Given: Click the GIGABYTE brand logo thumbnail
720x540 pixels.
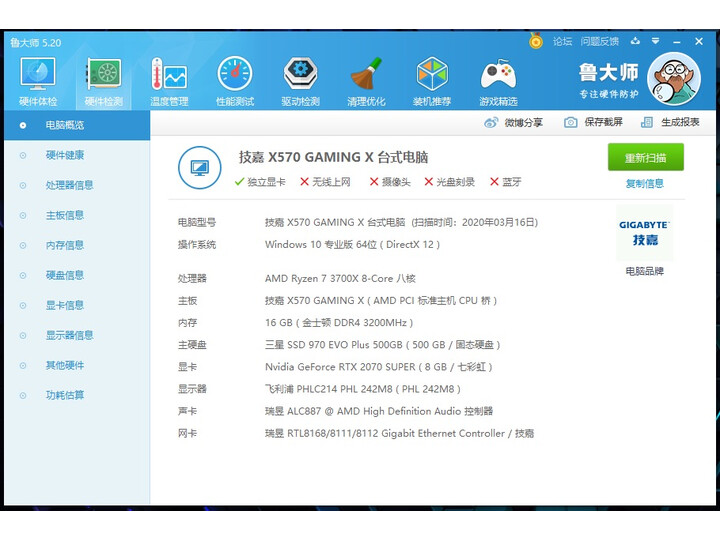Looking at the screenshot, I should [x=644, y=233].
